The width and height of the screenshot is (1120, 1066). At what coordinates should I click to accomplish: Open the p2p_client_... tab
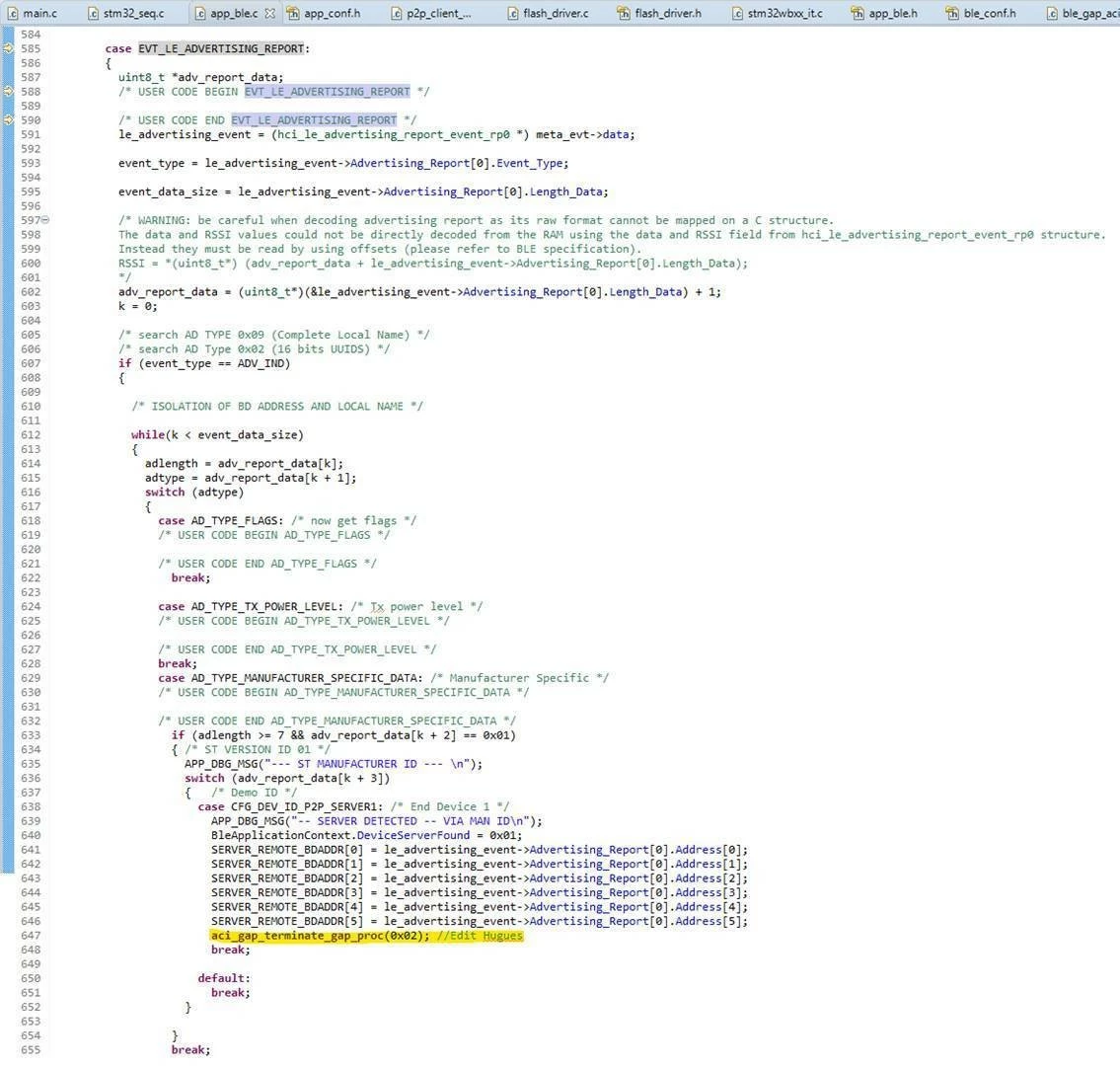tap(431, 13)
